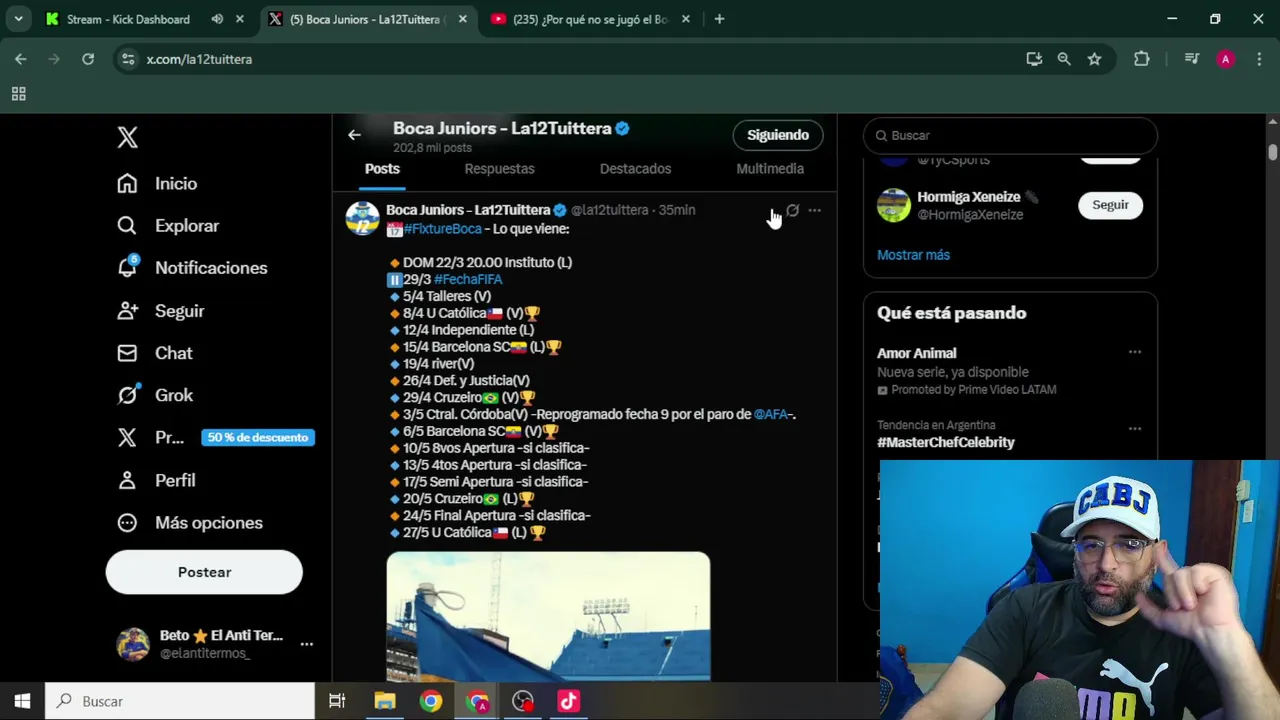Open Grok assistant
Image resolution: width=1280 pixels, height=720 pixels.
pos(155,395)
